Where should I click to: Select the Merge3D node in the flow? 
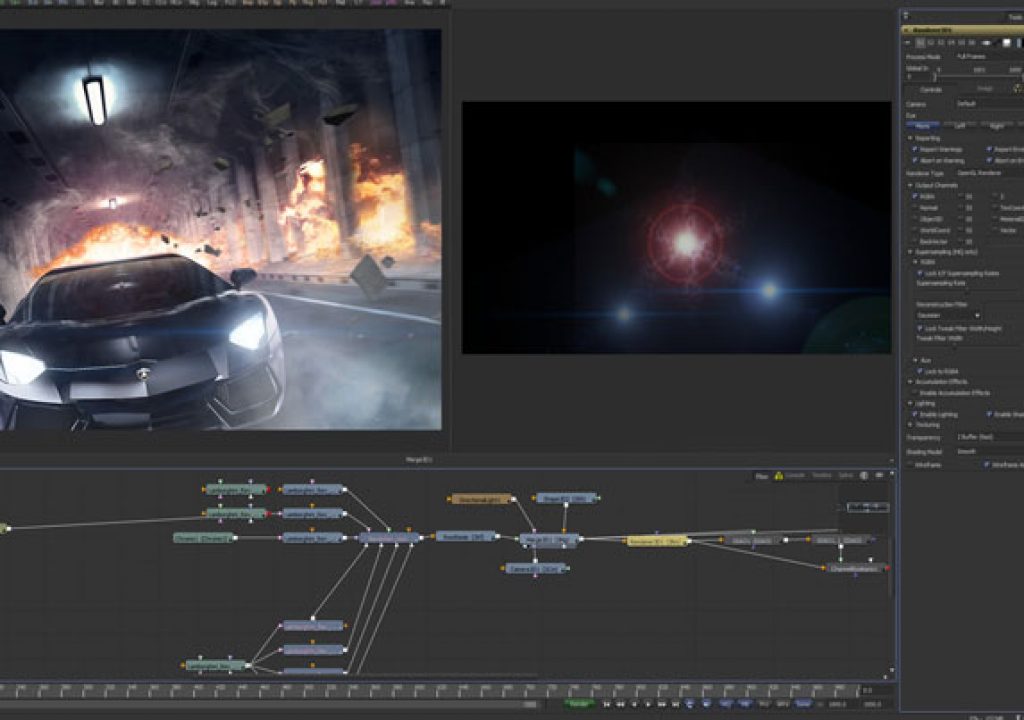(x=549, y=540)
